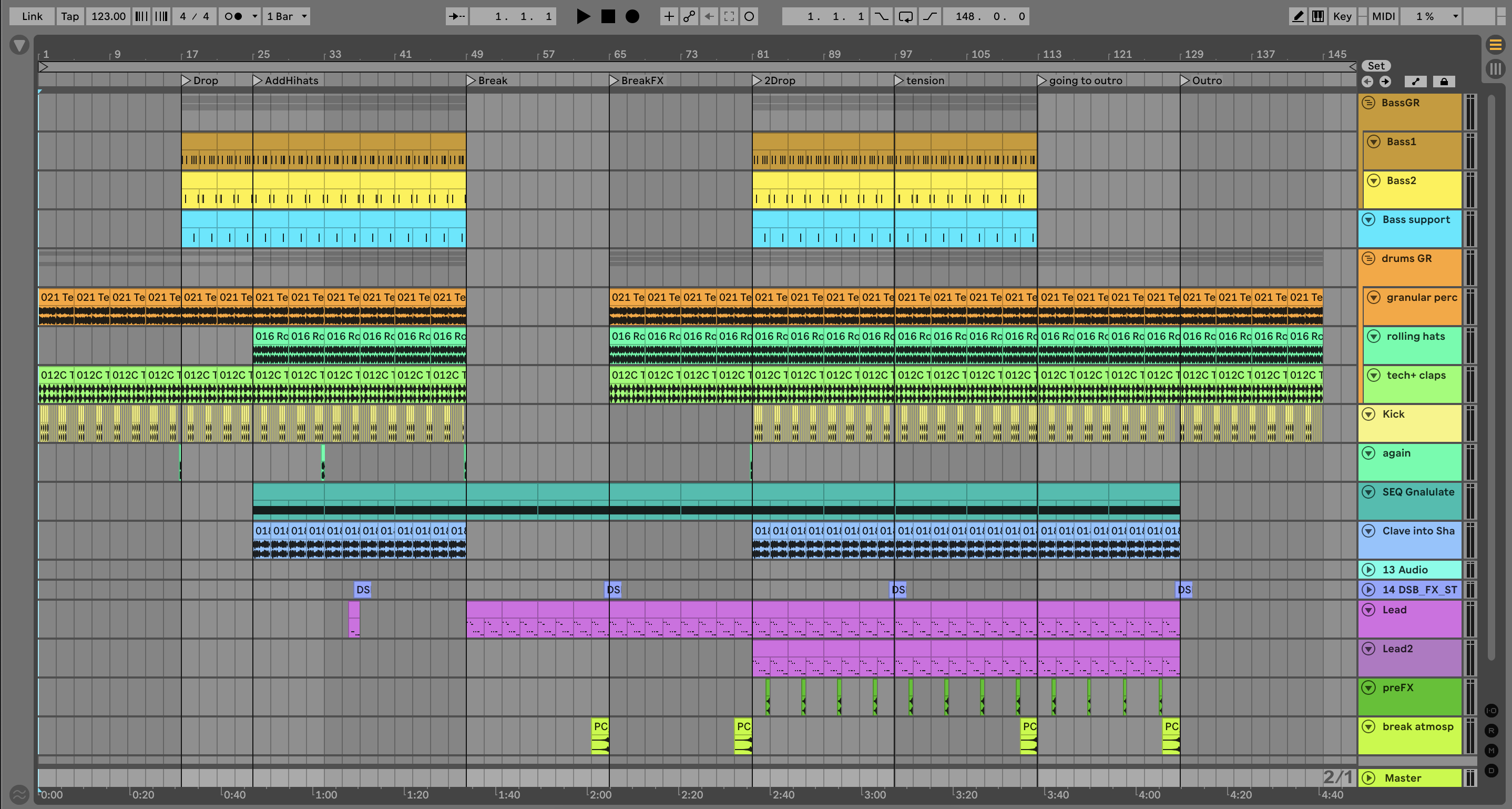The height and width of the screenshot is (809, 1512).
Task: Enable Key Map Mode switch
Action: coord(1342,16)
